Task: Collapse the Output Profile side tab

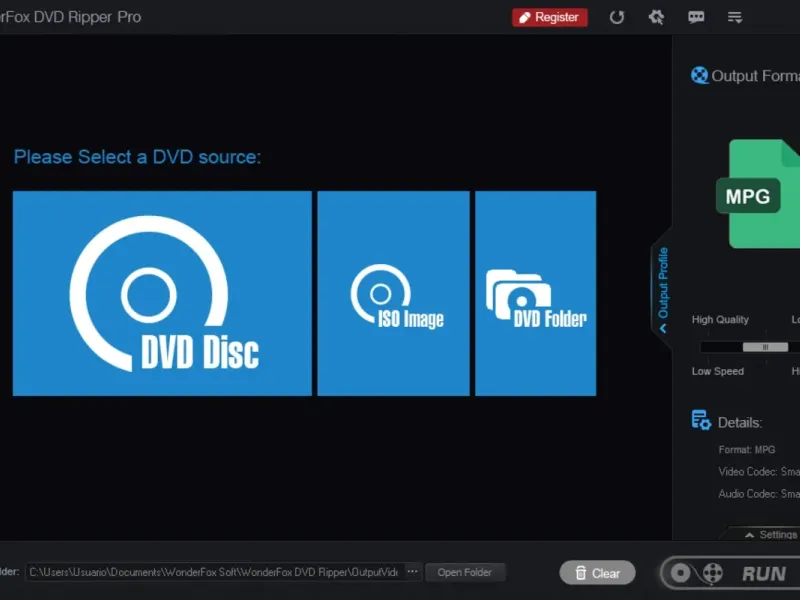Action: [663, 290]
